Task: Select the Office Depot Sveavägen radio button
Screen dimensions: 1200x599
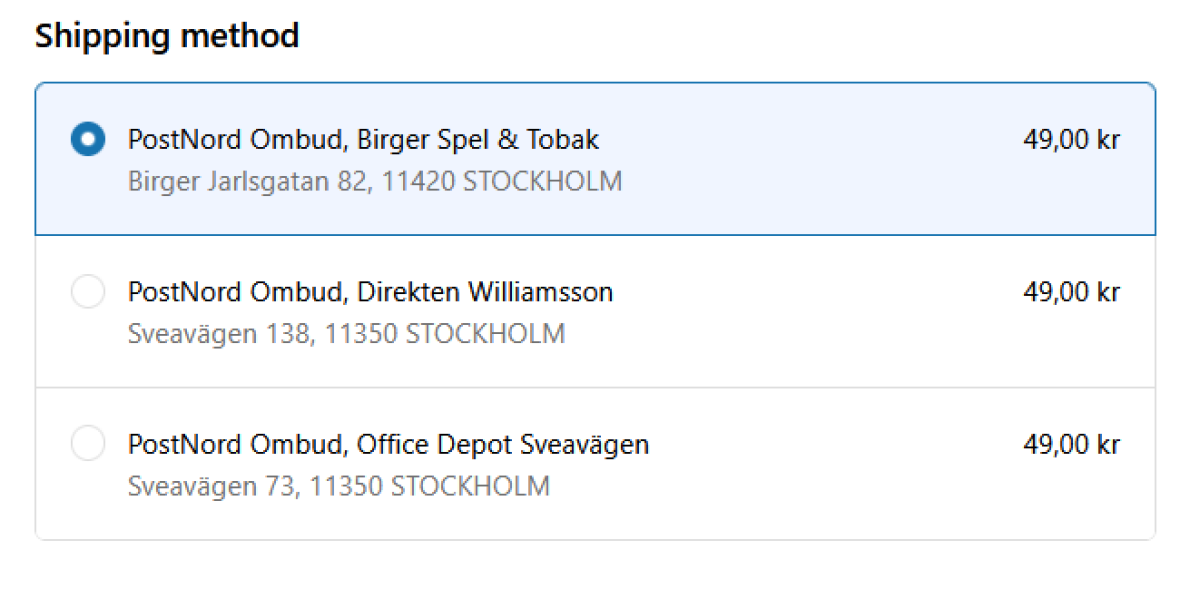Action: [x=88, y=444]
